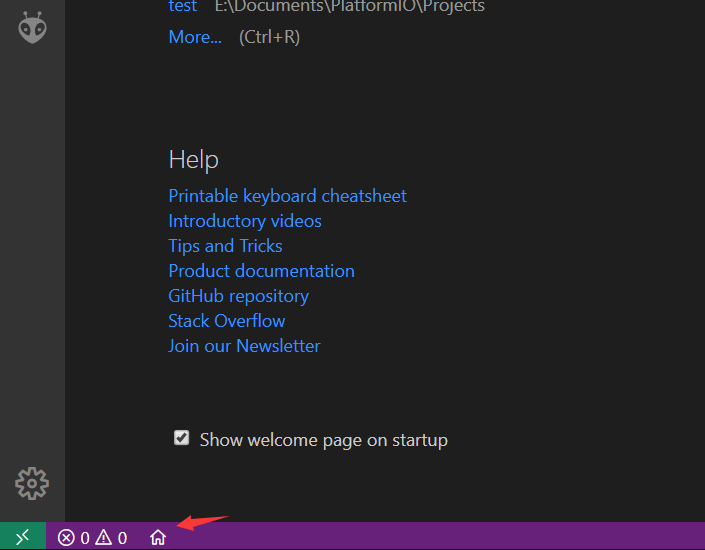The height and width of the screenshot is (550, 705).
Task: Open the Manage gear settings menu
Action: pyautogui.click(x=32, y=483)
